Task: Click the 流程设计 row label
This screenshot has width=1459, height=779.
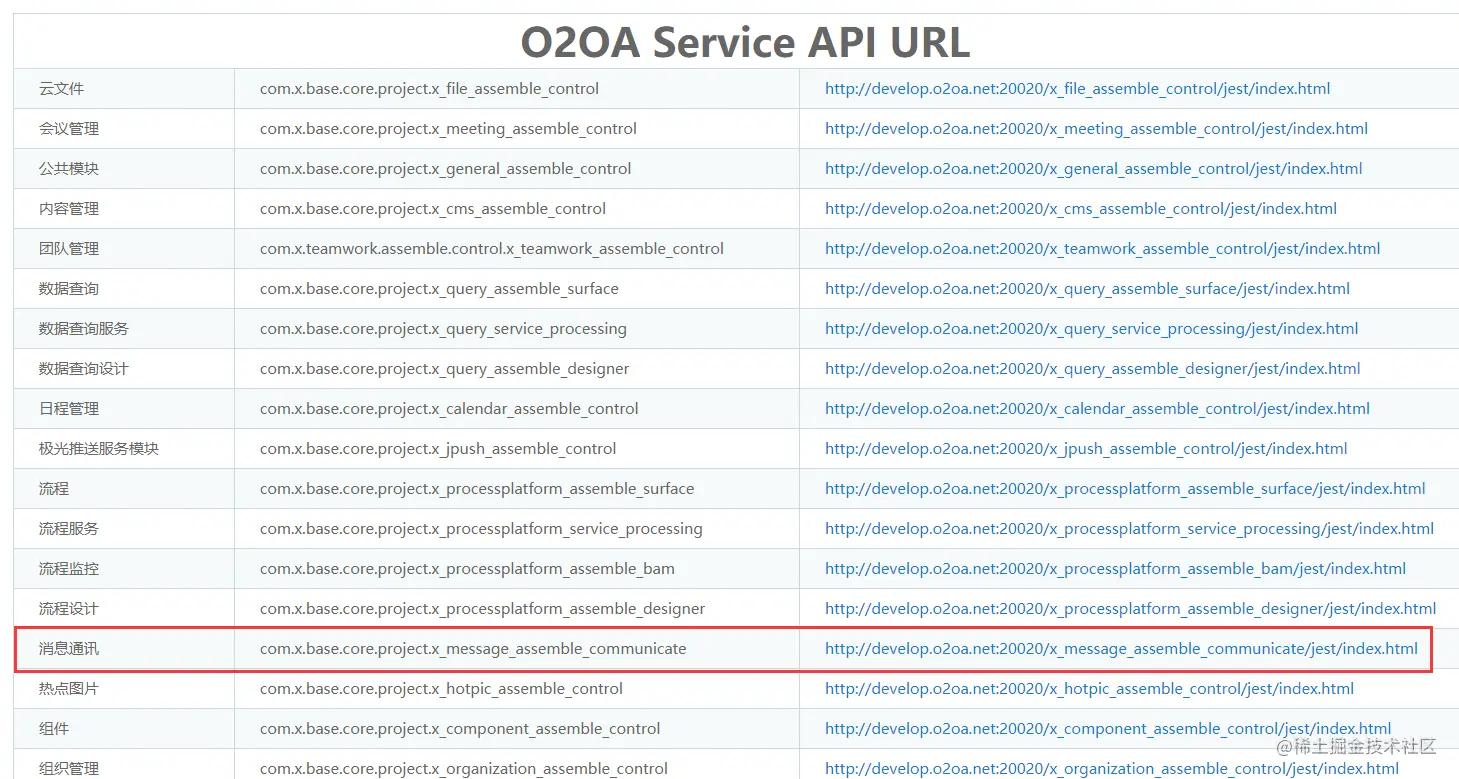Action: click(69, 609)
